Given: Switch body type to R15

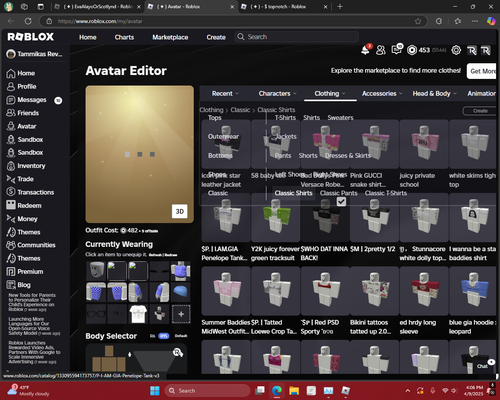Looking at the screenshot, I should pos(164,336).
